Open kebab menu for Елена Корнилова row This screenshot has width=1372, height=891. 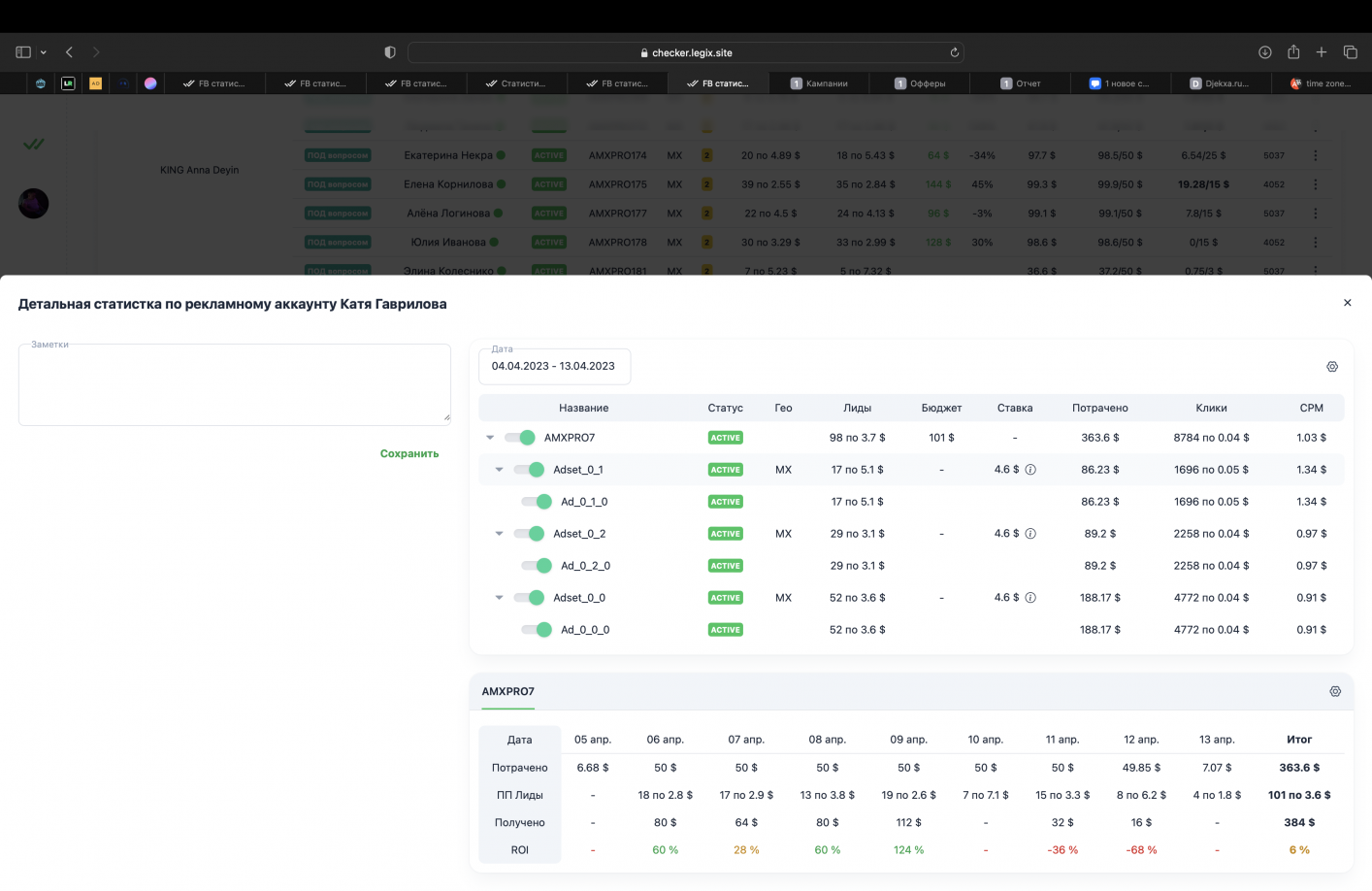click(x=1316, y=184)
